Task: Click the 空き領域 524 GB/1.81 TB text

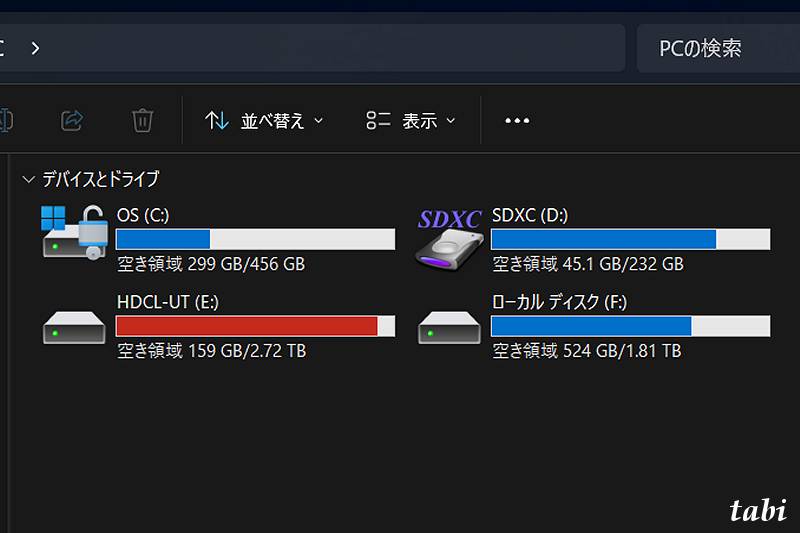Action: click(x=587, y=351)
